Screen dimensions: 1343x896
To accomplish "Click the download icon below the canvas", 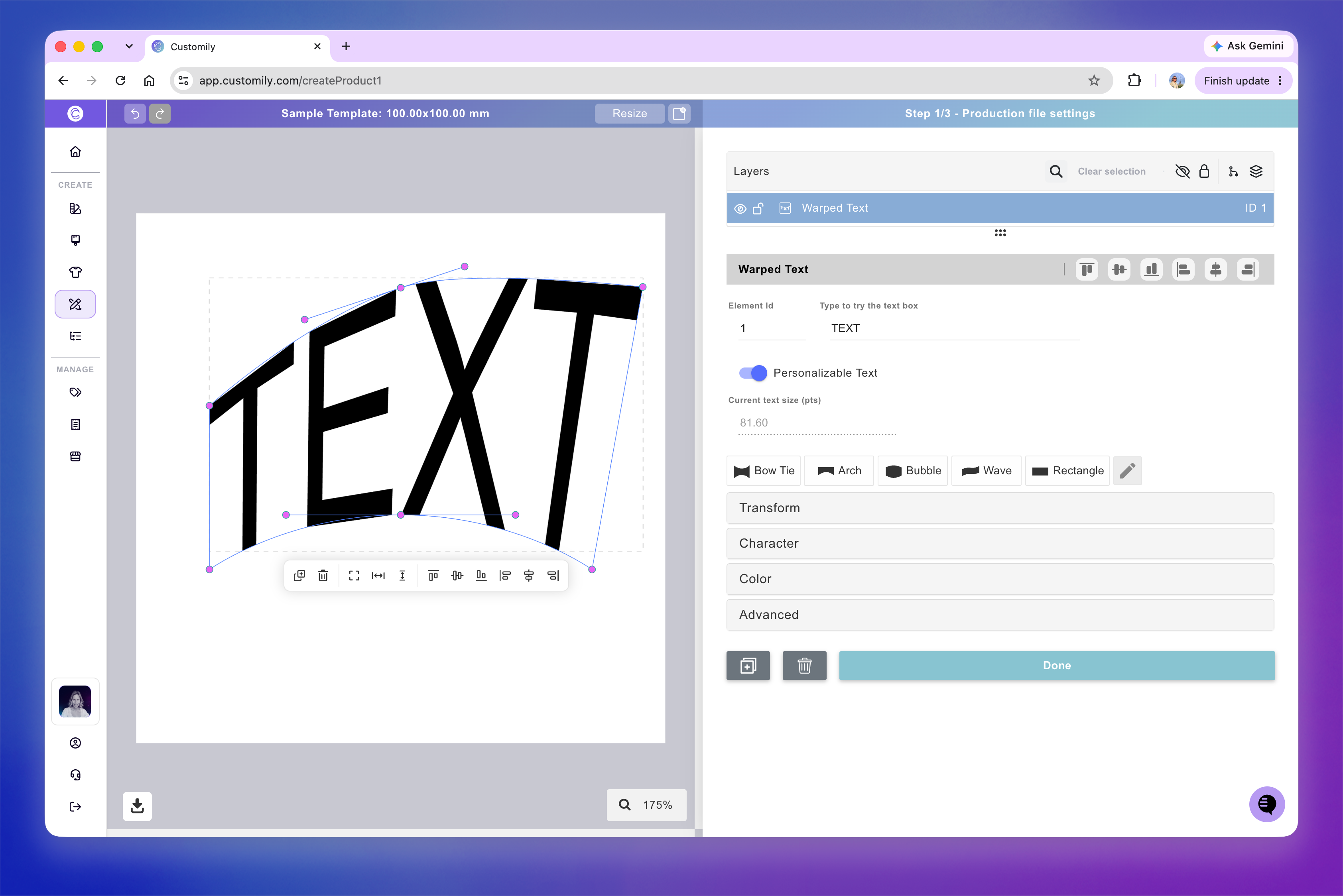I will [137, 806].
